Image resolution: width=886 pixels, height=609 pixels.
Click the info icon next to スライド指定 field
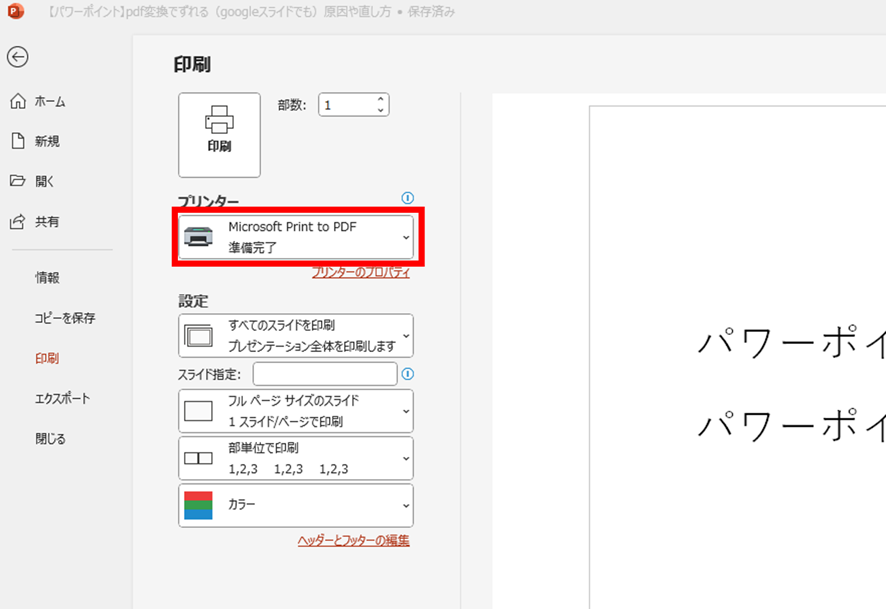pos(407,374)
